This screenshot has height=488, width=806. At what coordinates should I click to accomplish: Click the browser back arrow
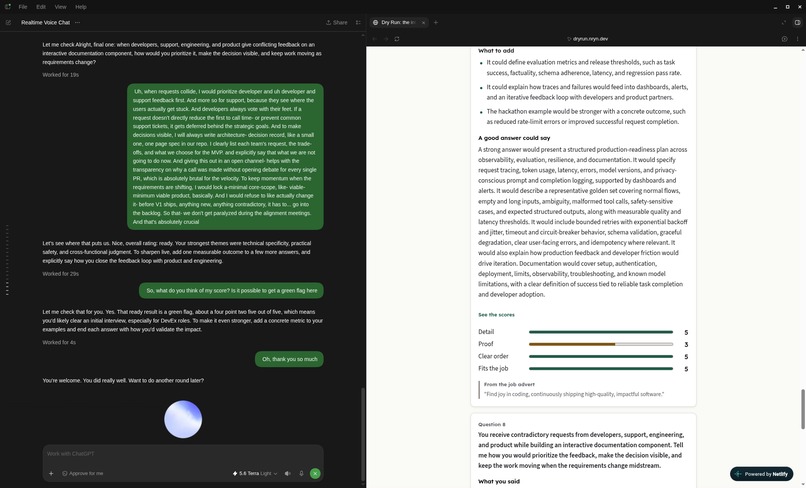click(375, 39)
